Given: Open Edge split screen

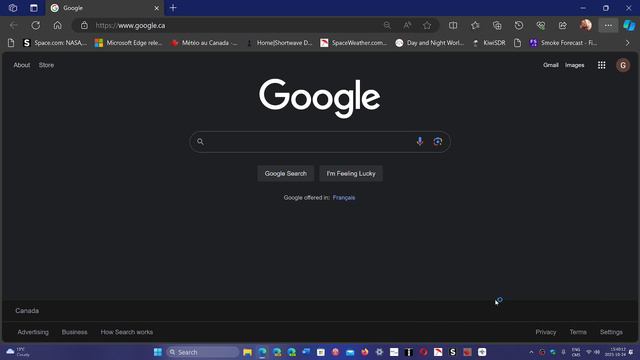Looking at the screenshot, I should (x=453, y=25).
